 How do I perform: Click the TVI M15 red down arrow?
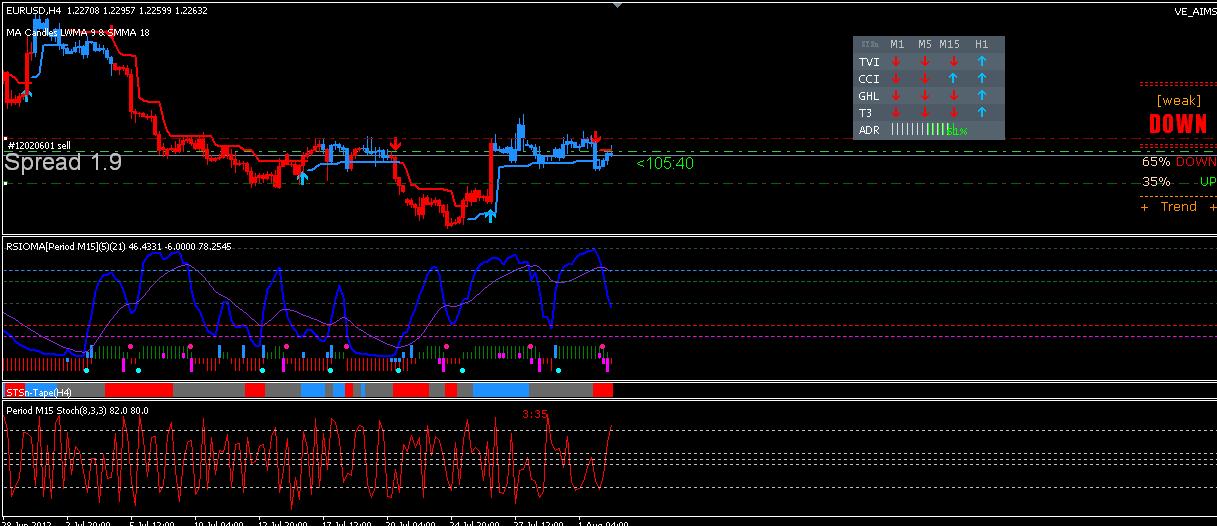pos(953,62)
